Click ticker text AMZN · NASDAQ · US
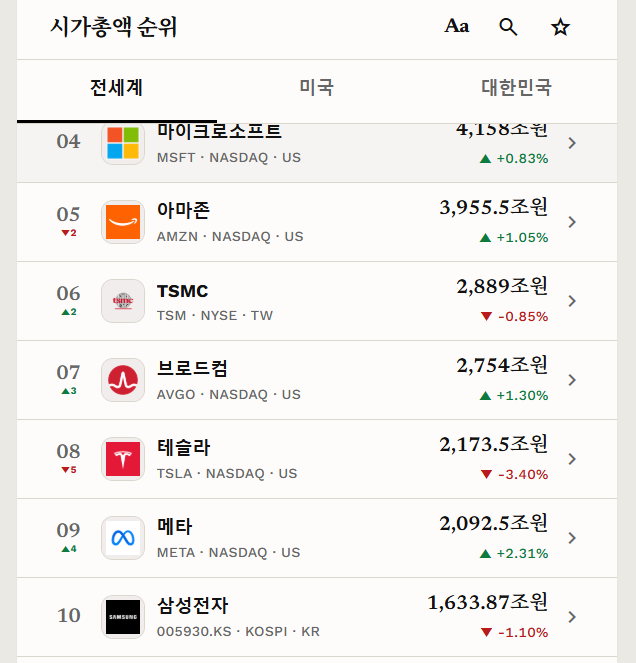 pos(230,236)
